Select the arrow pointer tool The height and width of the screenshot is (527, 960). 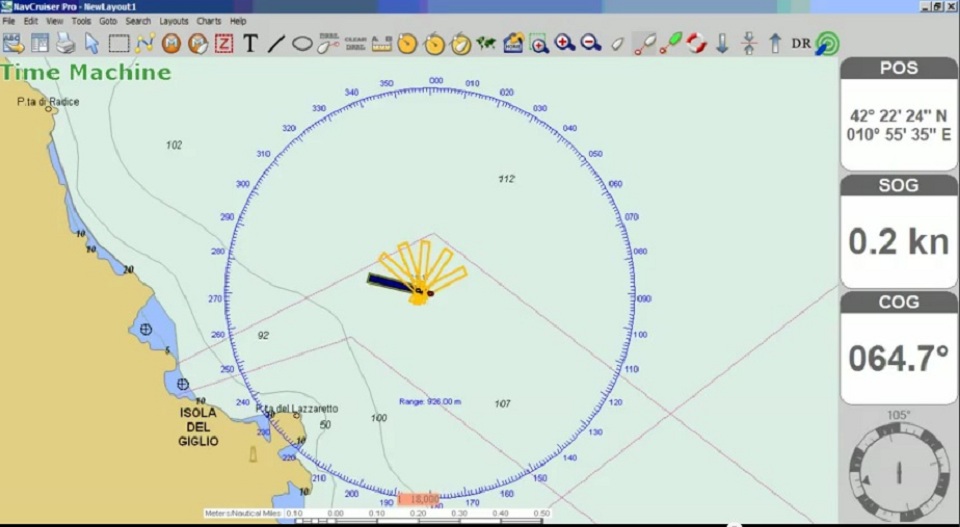click(92, 43)
